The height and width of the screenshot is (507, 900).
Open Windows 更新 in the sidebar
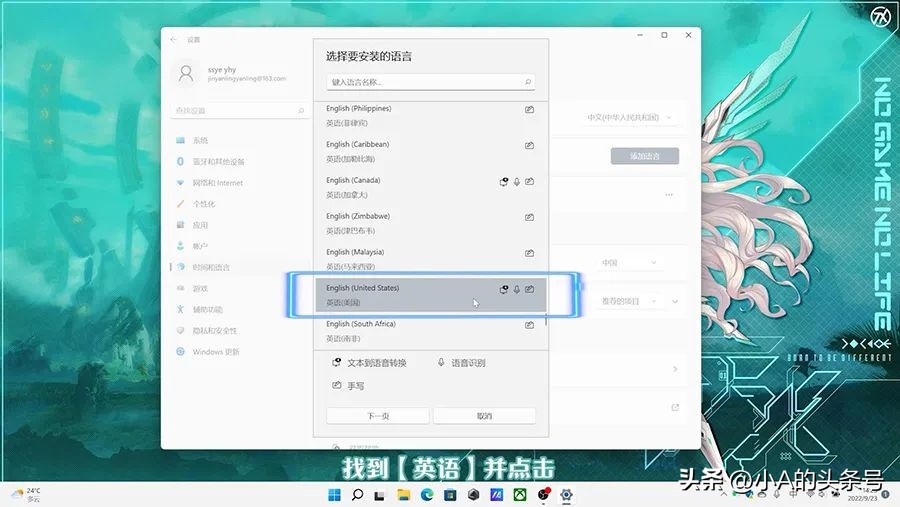[x=239, y=351]
